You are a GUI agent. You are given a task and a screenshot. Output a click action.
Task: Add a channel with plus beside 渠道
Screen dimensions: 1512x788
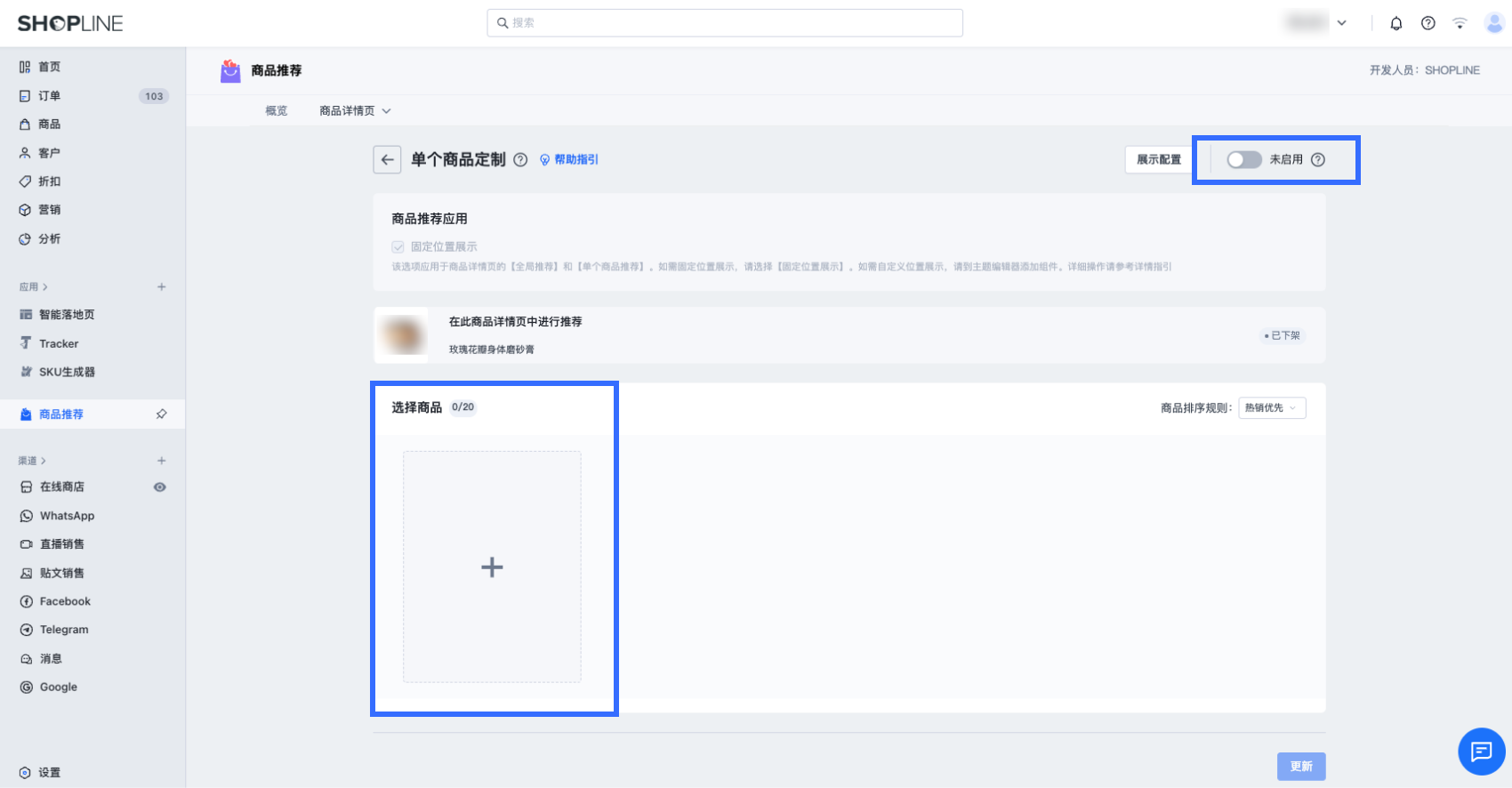[x=161, y=461]
